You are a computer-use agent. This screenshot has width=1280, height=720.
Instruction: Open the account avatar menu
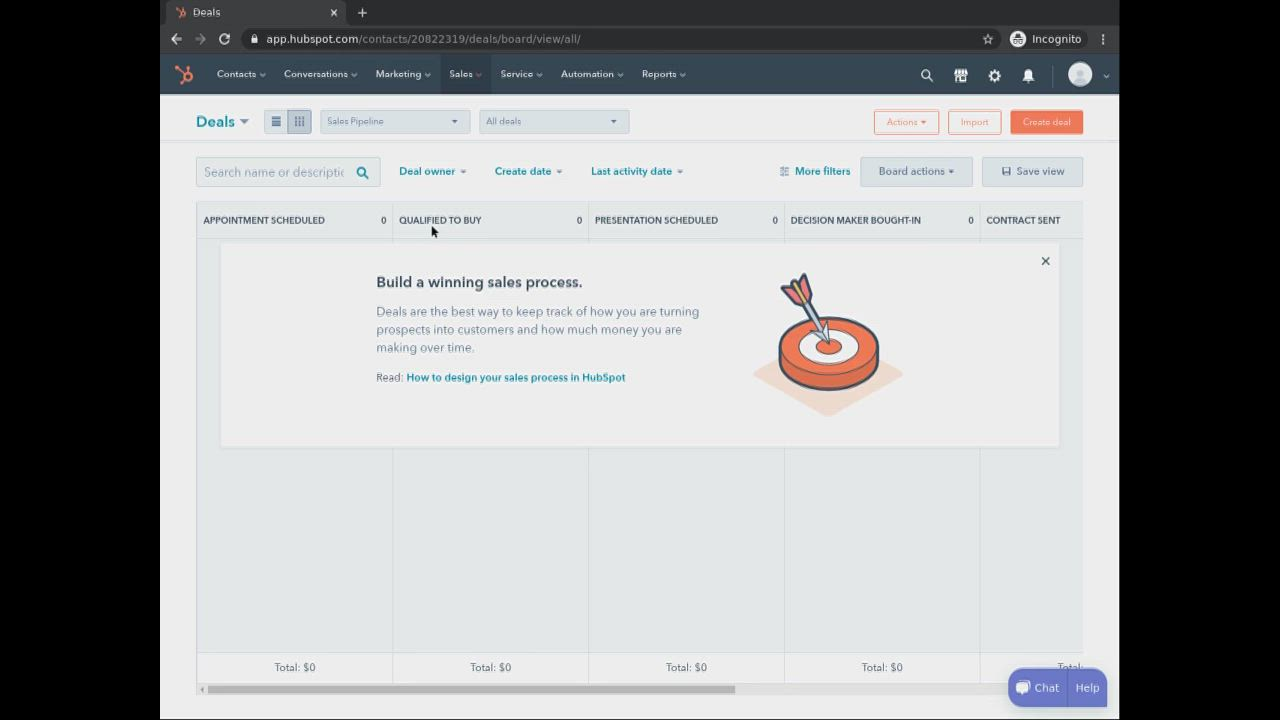click(x=1088, y=75)
